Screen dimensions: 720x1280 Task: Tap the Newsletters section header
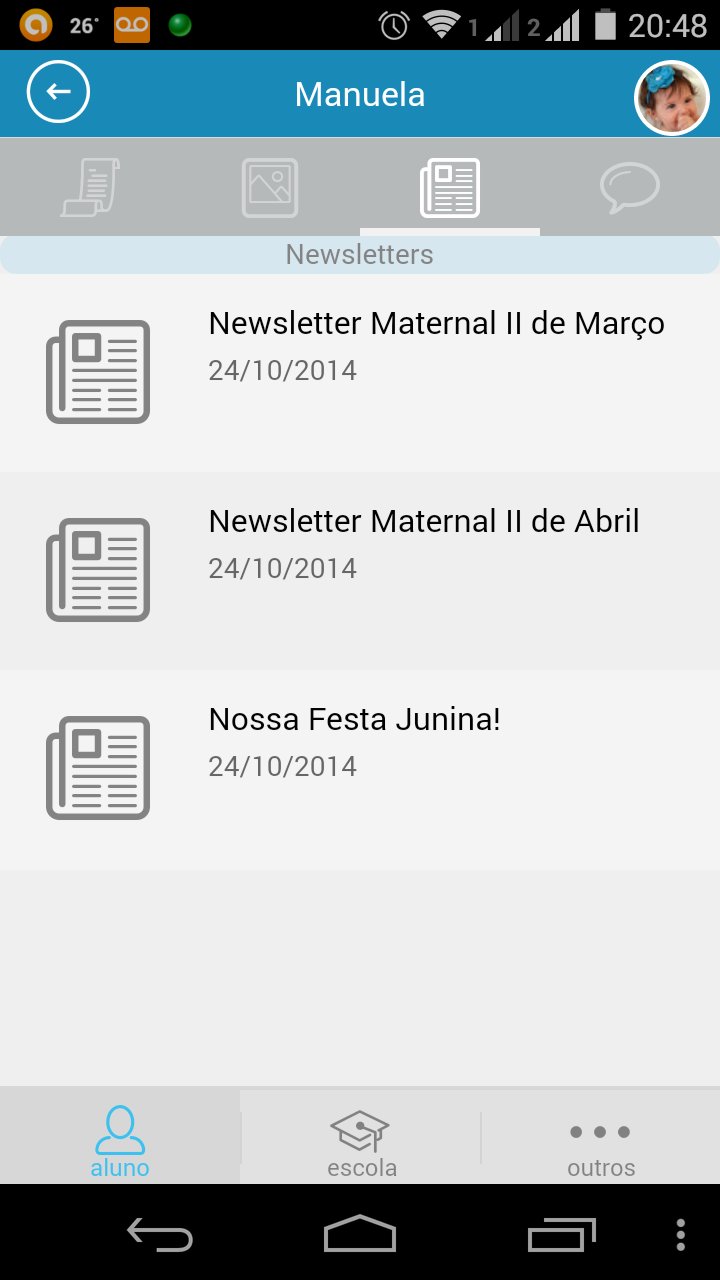(x=360, y=254)
